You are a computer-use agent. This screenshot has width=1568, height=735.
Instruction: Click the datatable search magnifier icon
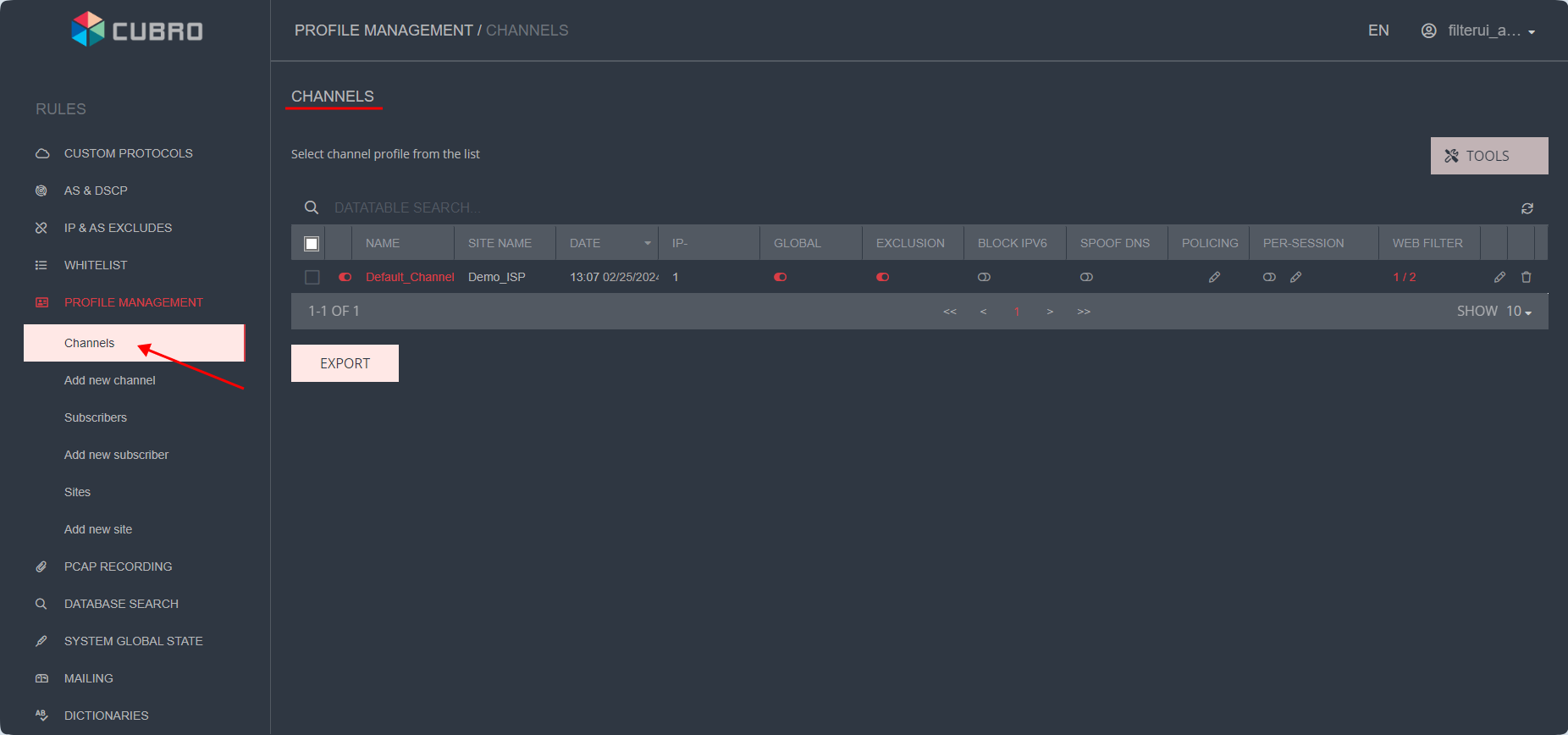click(x=312, y=207)
